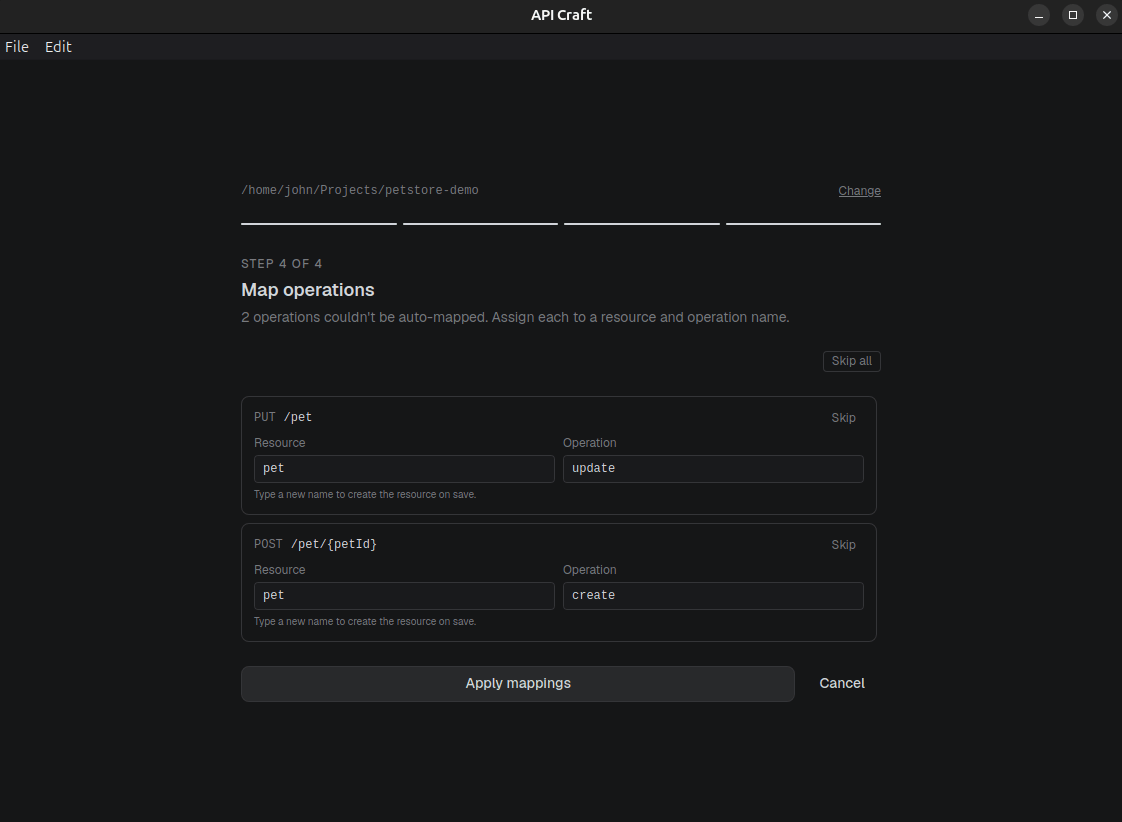Apply mappings button
This screenshot has height=822, width=1122.
coord(518,684)
